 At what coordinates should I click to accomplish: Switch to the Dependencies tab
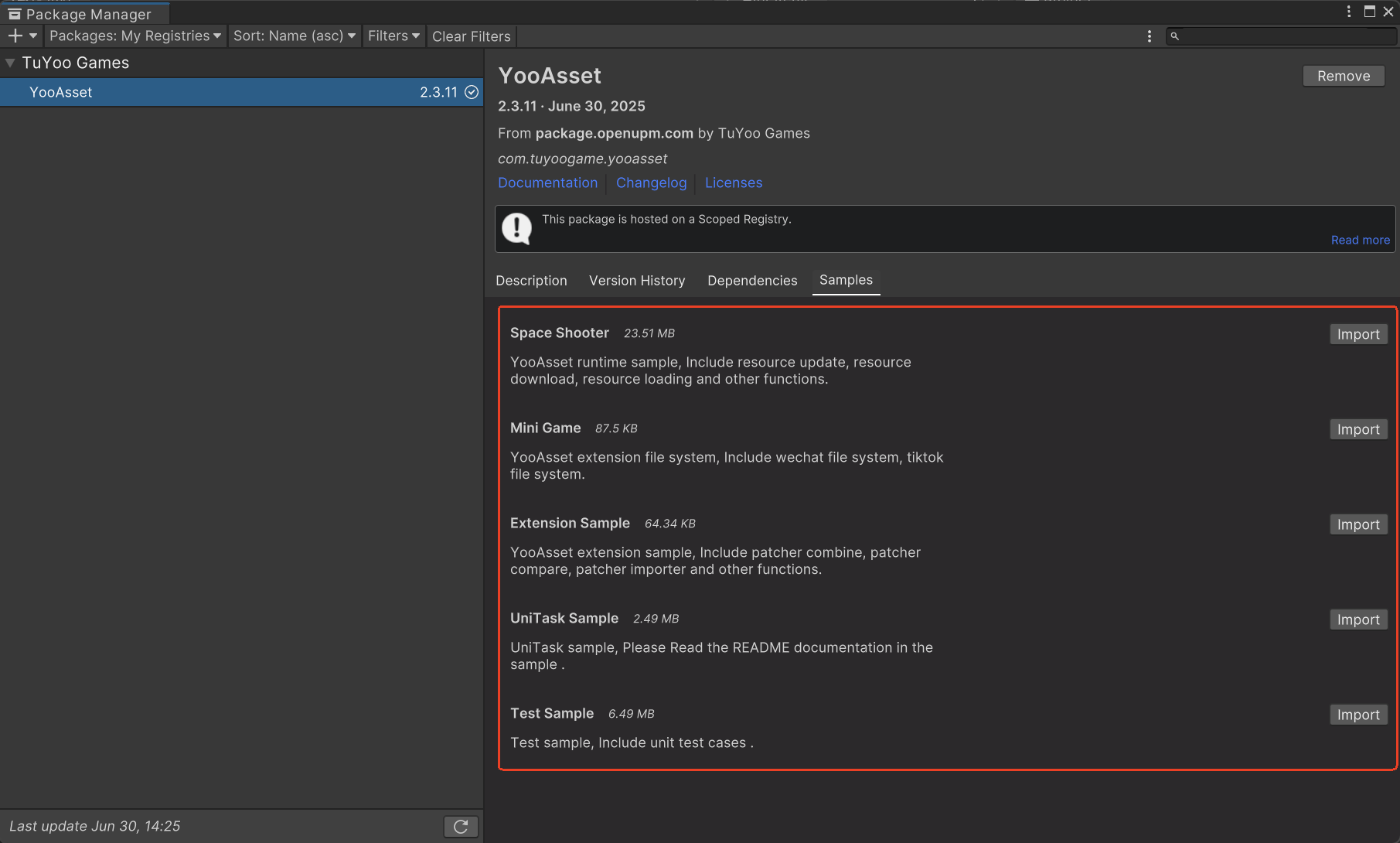752,281
